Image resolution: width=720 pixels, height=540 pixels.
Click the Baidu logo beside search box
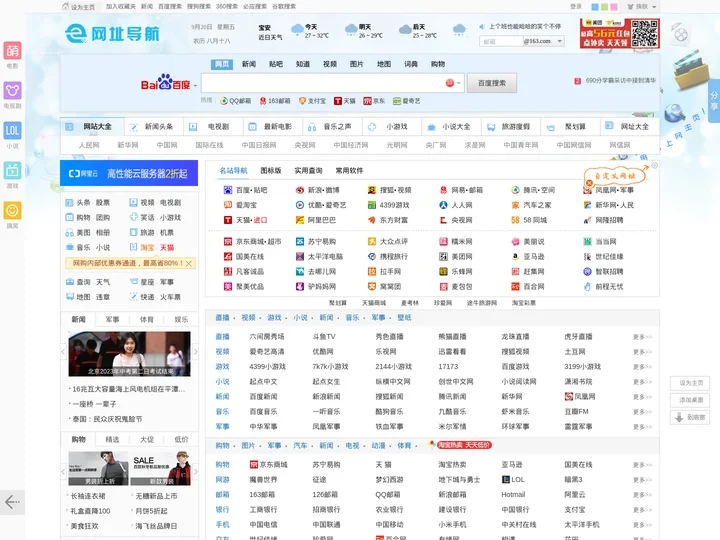tap(165, 83)
